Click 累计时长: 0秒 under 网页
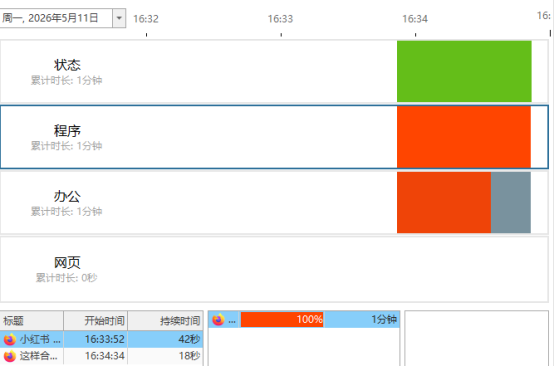The image size is (554, 366). [66, 278]
